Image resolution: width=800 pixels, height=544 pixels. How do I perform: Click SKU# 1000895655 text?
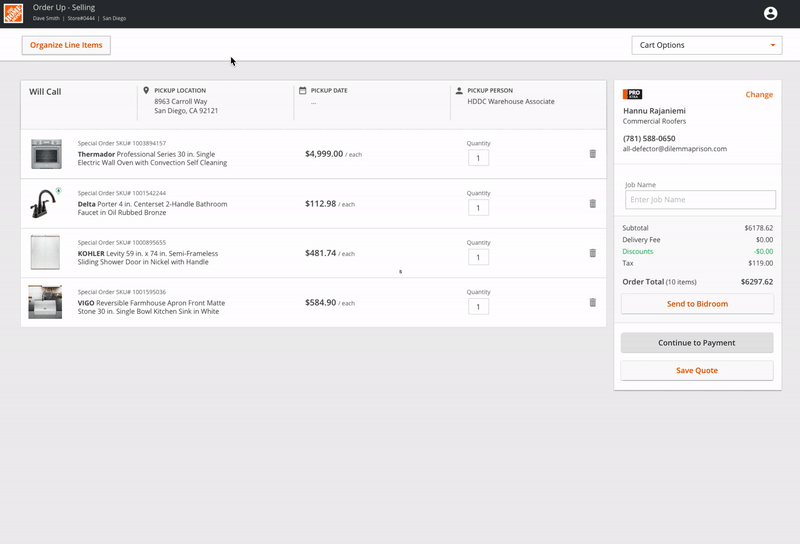pyautogui.click(x=122, y=242)
